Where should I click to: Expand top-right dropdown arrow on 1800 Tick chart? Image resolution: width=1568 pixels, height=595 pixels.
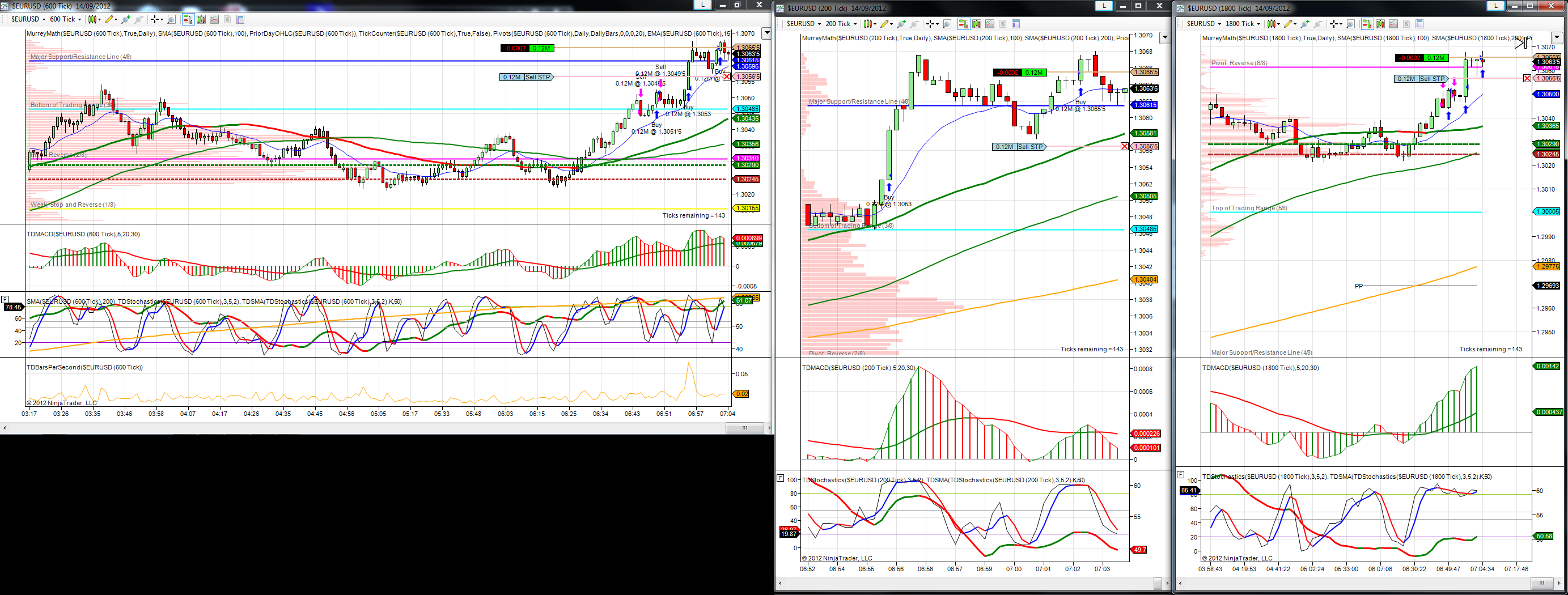coord(1557,38)
